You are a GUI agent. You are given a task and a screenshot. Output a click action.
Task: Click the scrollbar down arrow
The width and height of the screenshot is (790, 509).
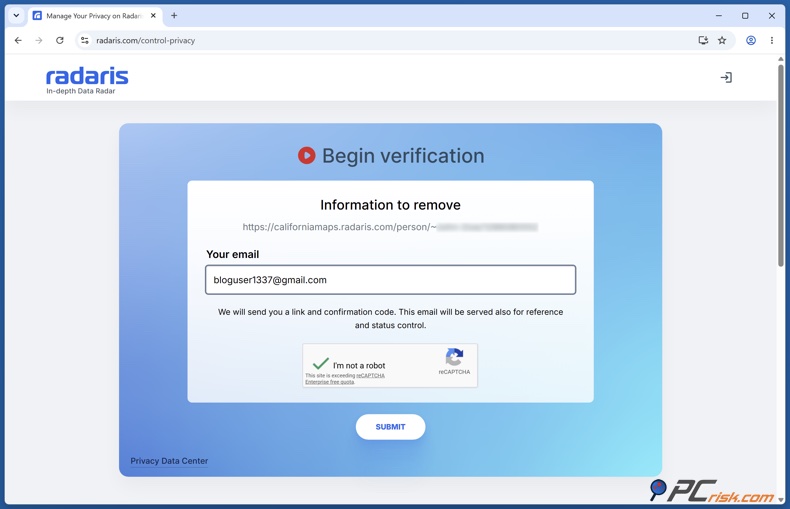[x=780, y=499]
